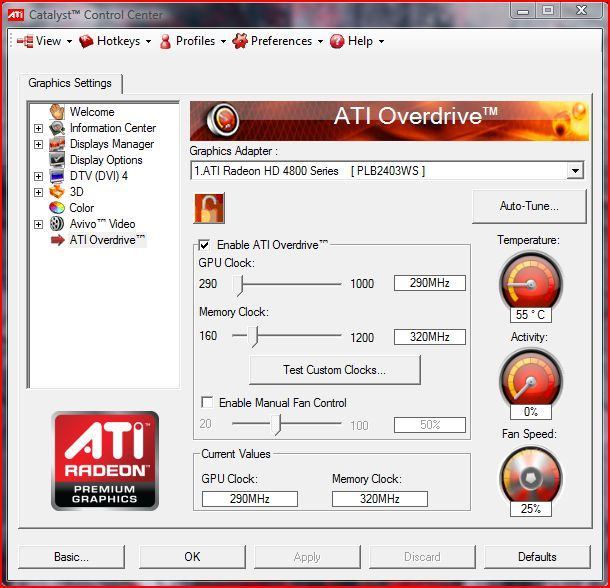Click the View menu icon
Screen dimensions: 610x588
click(25, 41)
